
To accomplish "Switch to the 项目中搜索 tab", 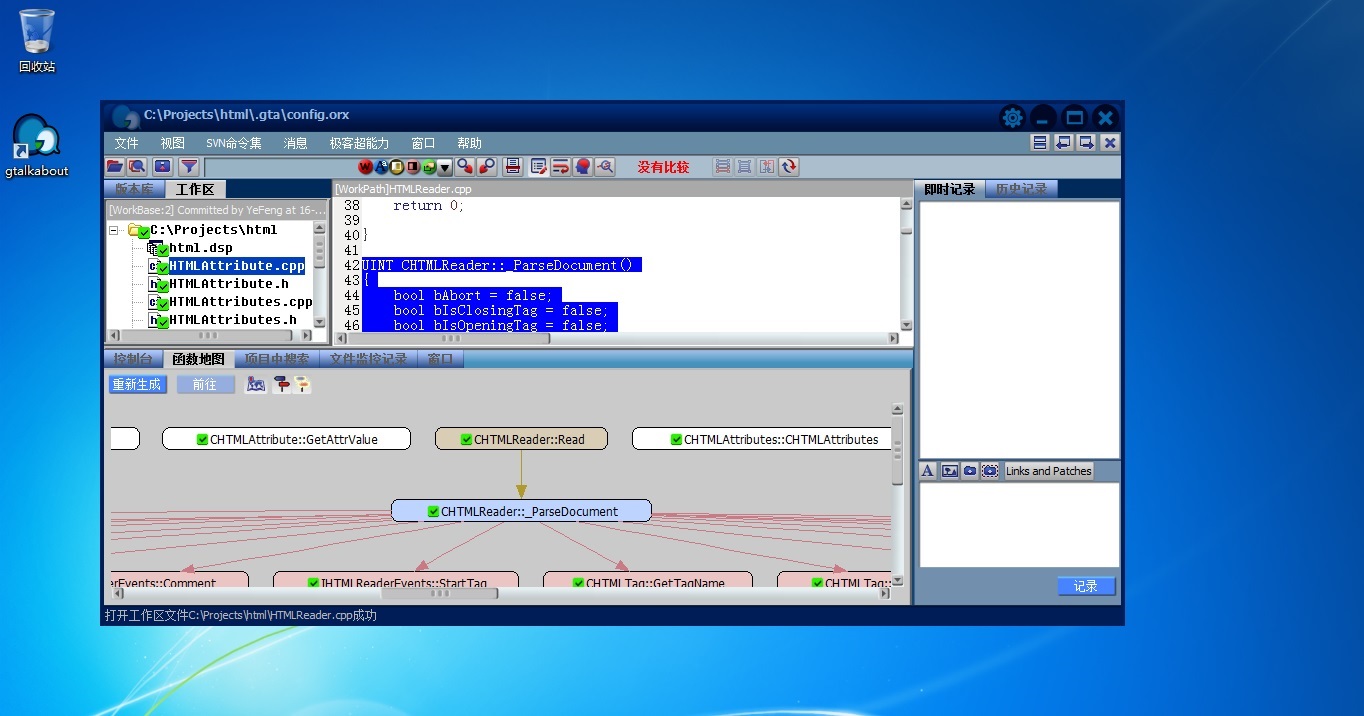I will click(277, 359).
